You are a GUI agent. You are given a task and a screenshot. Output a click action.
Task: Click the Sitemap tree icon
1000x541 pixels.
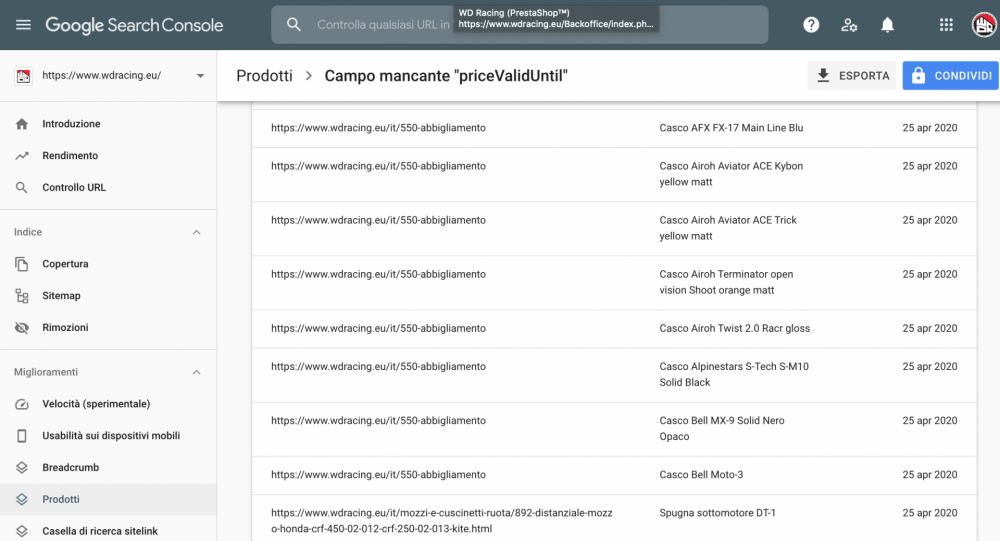coord(22,296)
